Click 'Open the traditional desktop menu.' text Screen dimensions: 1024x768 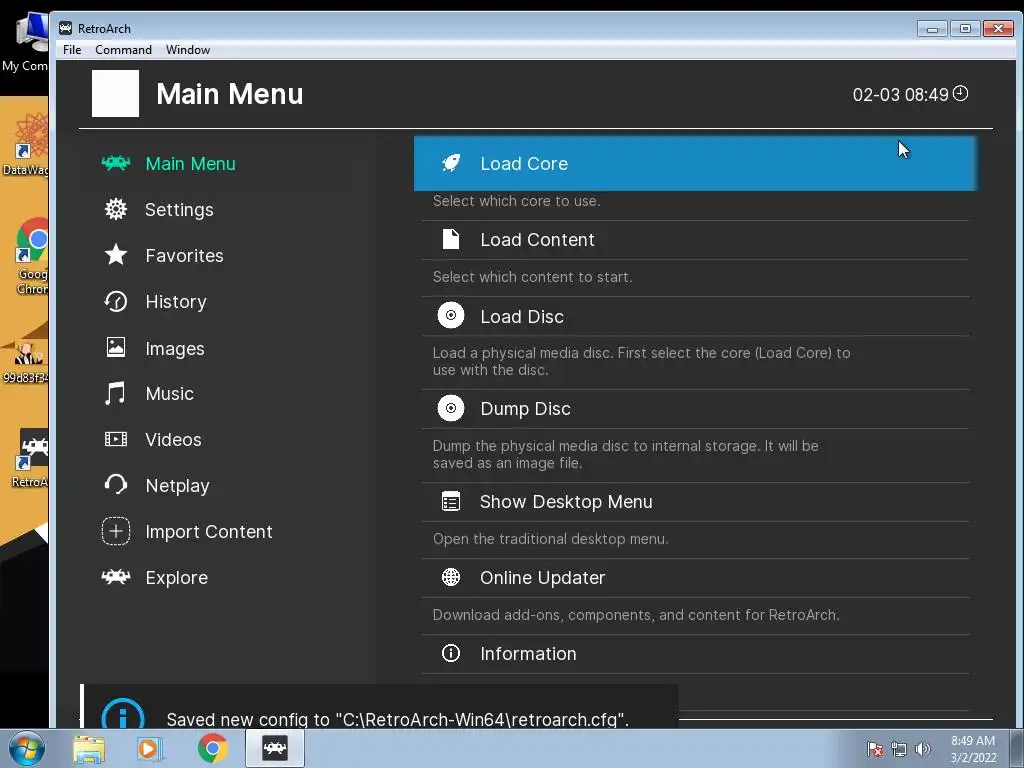[551, 539]
